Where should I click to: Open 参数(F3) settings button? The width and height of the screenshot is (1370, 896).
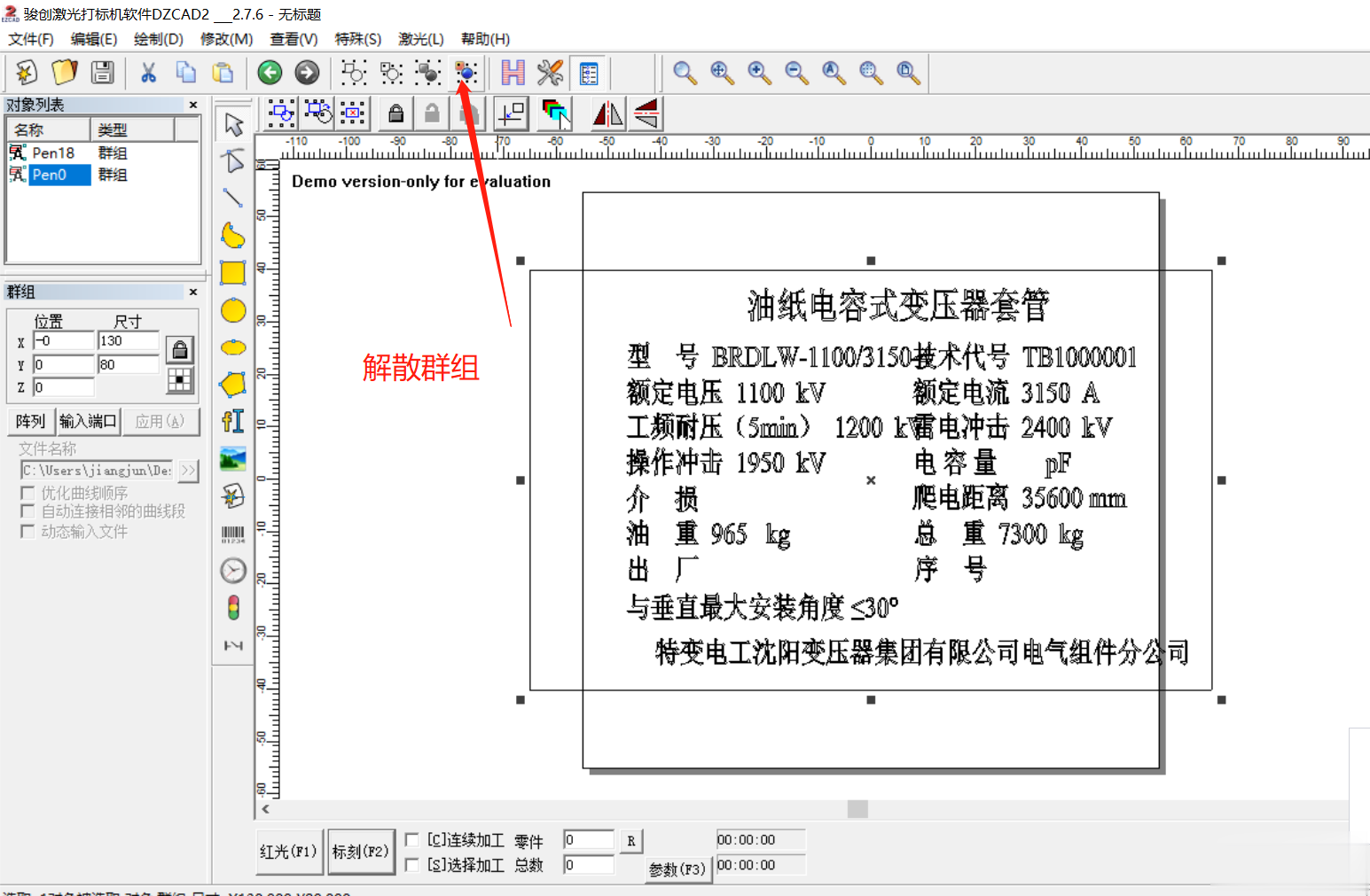[x=677, y=869]
